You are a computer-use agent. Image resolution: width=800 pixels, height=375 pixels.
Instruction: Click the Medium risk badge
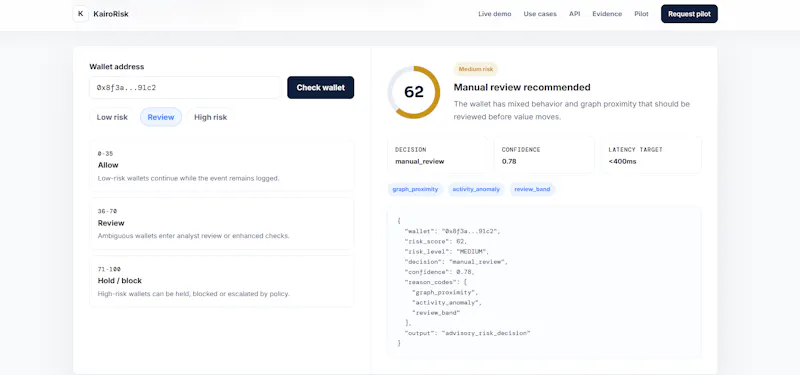tap(476, 69)
